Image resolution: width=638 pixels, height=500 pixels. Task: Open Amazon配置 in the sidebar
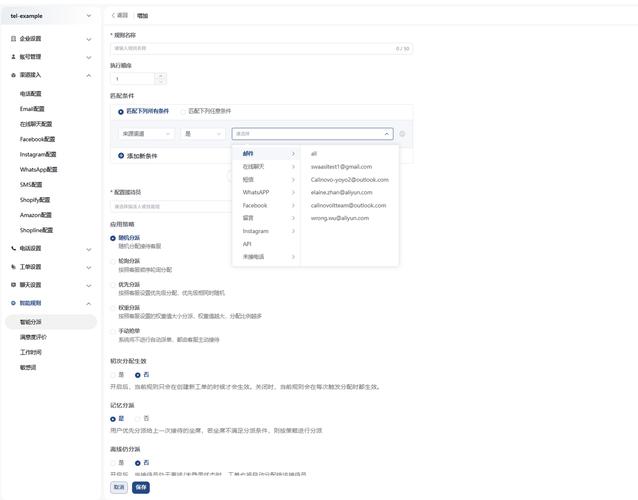tap(36, 215)
